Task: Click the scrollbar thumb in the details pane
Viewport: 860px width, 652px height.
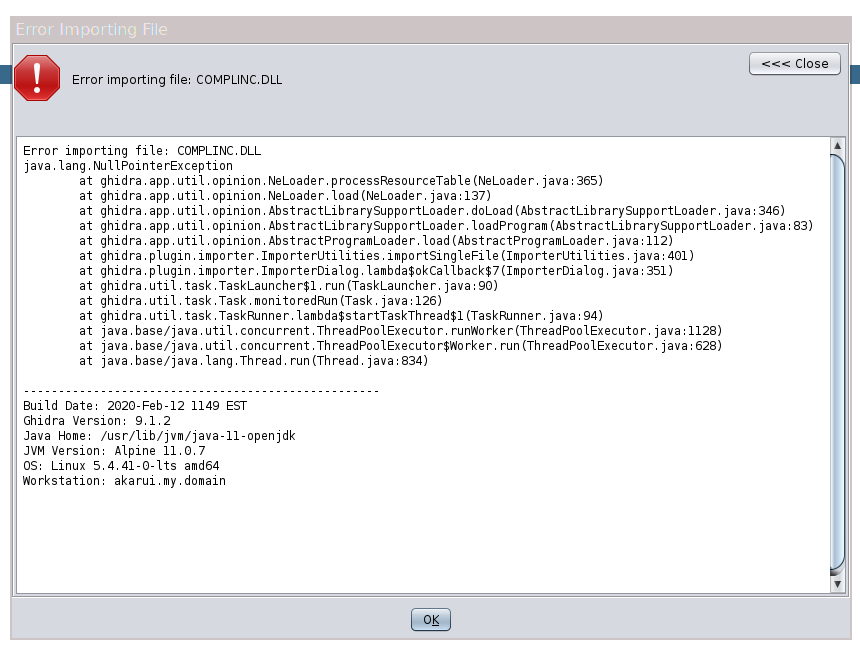Action: 837,360
